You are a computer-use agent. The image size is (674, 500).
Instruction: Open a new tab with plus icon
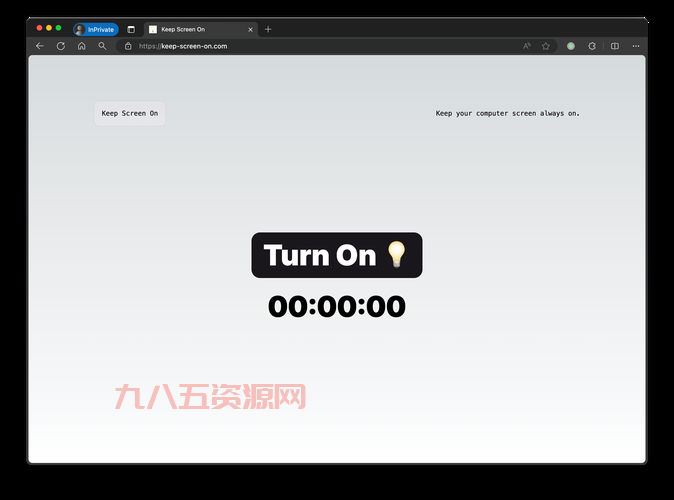pos(268,29)
